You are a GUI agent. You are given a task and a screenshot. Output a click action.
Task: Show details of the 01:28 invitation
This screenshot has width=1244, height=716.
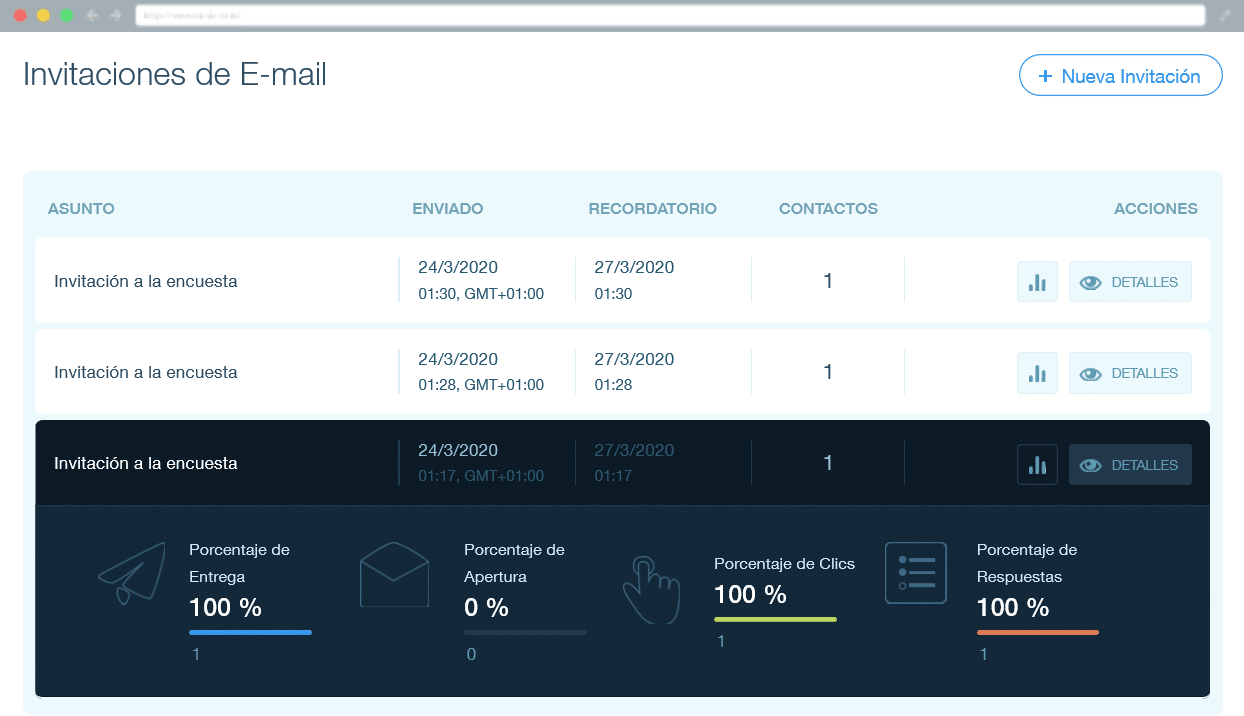pos(1130,373)
